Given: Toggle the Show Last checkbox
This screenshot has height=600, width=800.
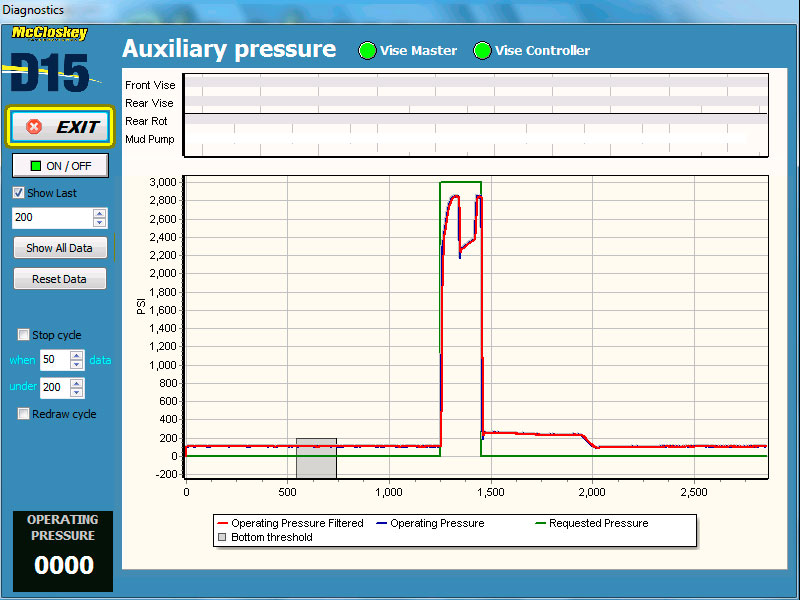Looking at the screenshot, I should (x=19, y=193).
